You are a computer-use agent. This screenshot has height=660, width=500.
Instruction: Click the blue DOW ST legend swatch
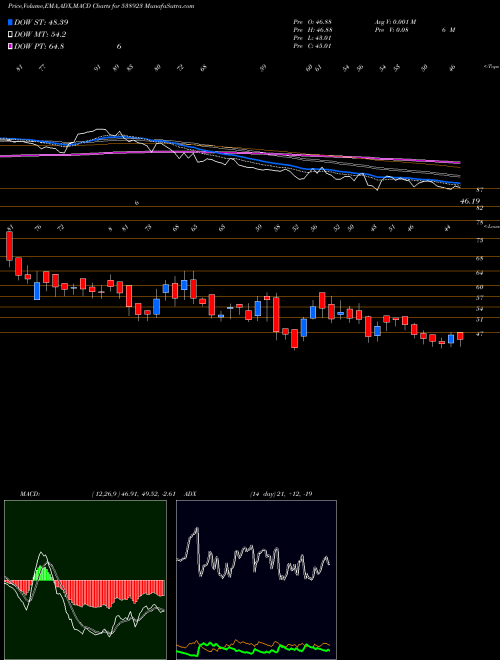pyautogui.click(x=10, y=22)
